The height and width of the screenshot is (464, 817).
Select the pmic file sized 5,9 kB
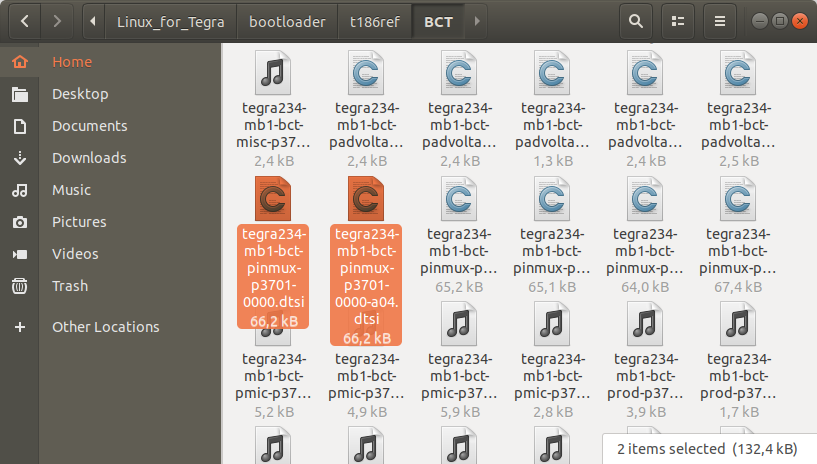(459, 324)
